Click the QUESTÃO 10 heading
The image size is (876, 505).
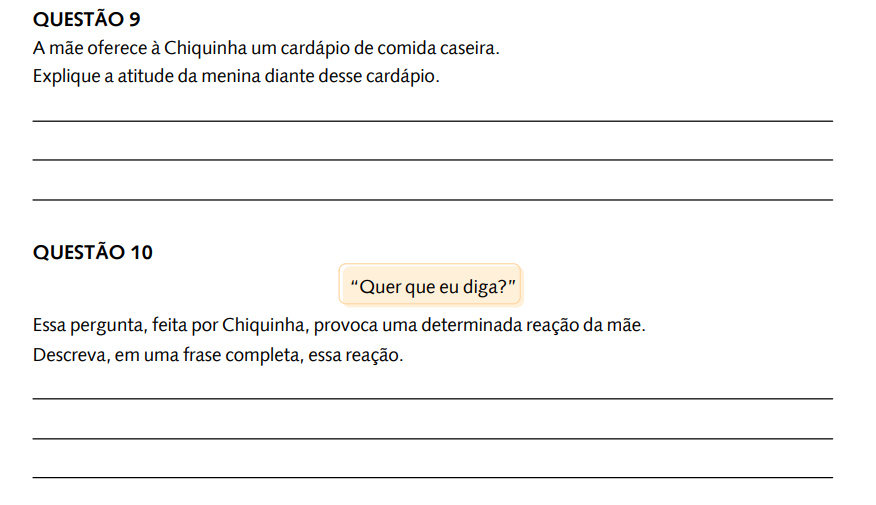[93, 252]
